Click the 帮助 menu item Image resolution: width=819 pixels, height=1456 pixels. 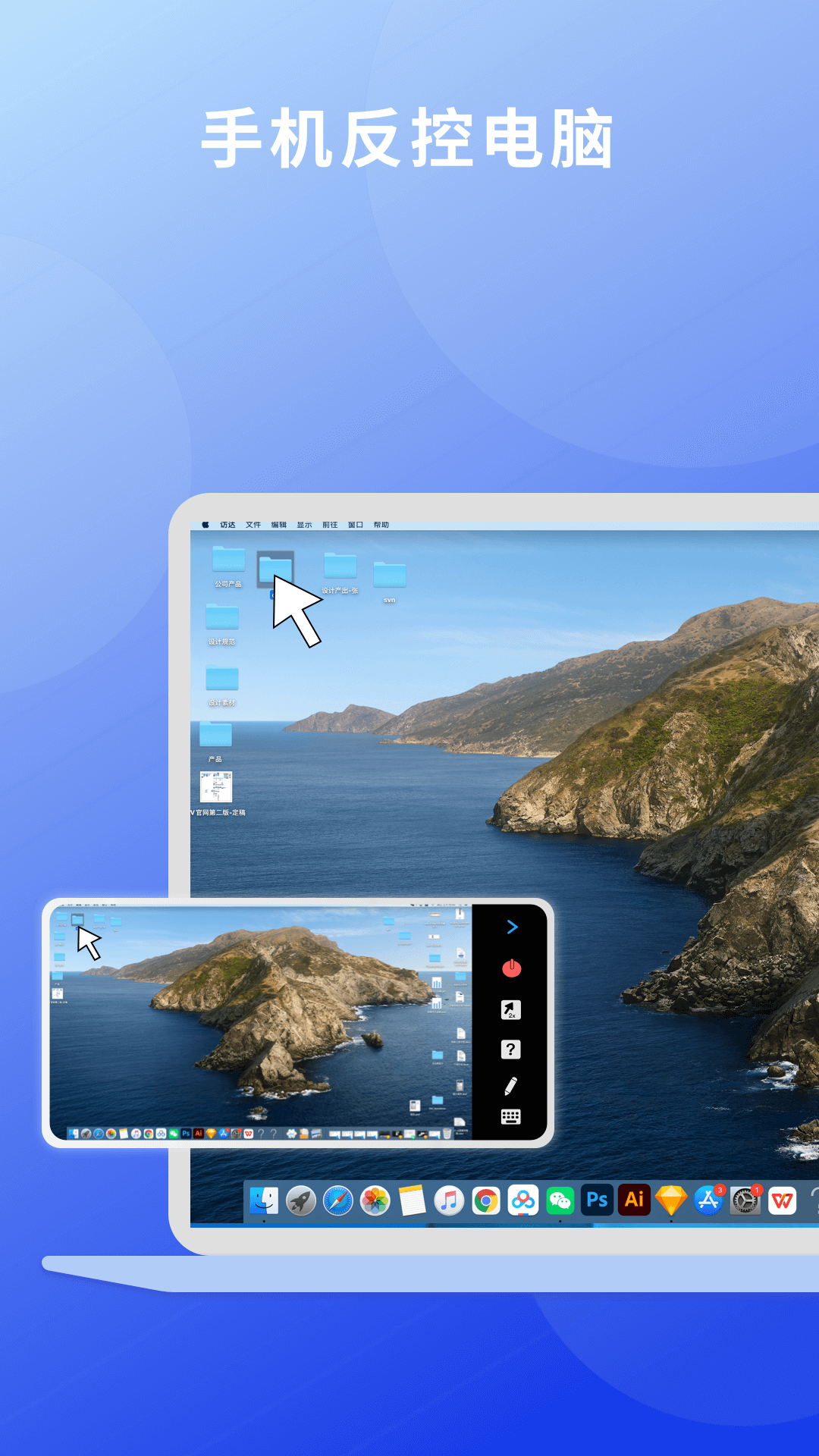(381, 525)
